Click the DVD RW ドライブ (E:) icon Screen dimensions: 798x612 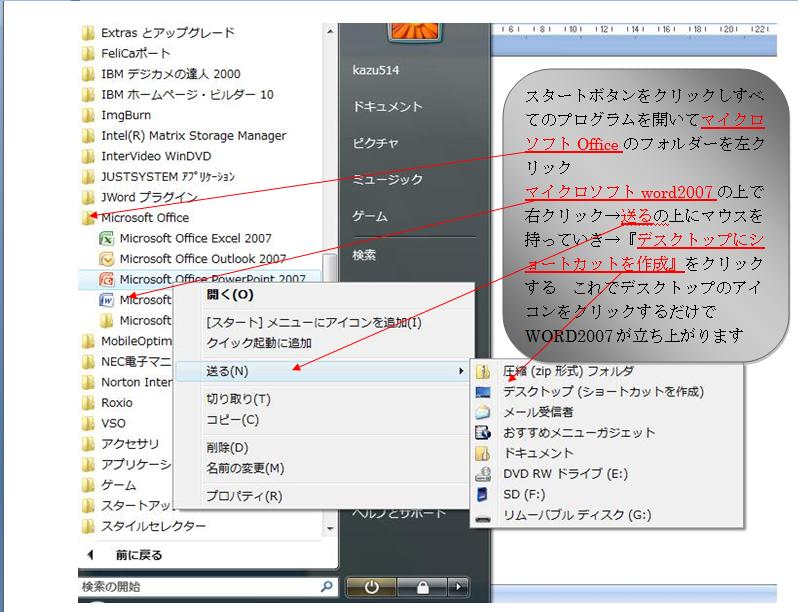click(482, 474)
